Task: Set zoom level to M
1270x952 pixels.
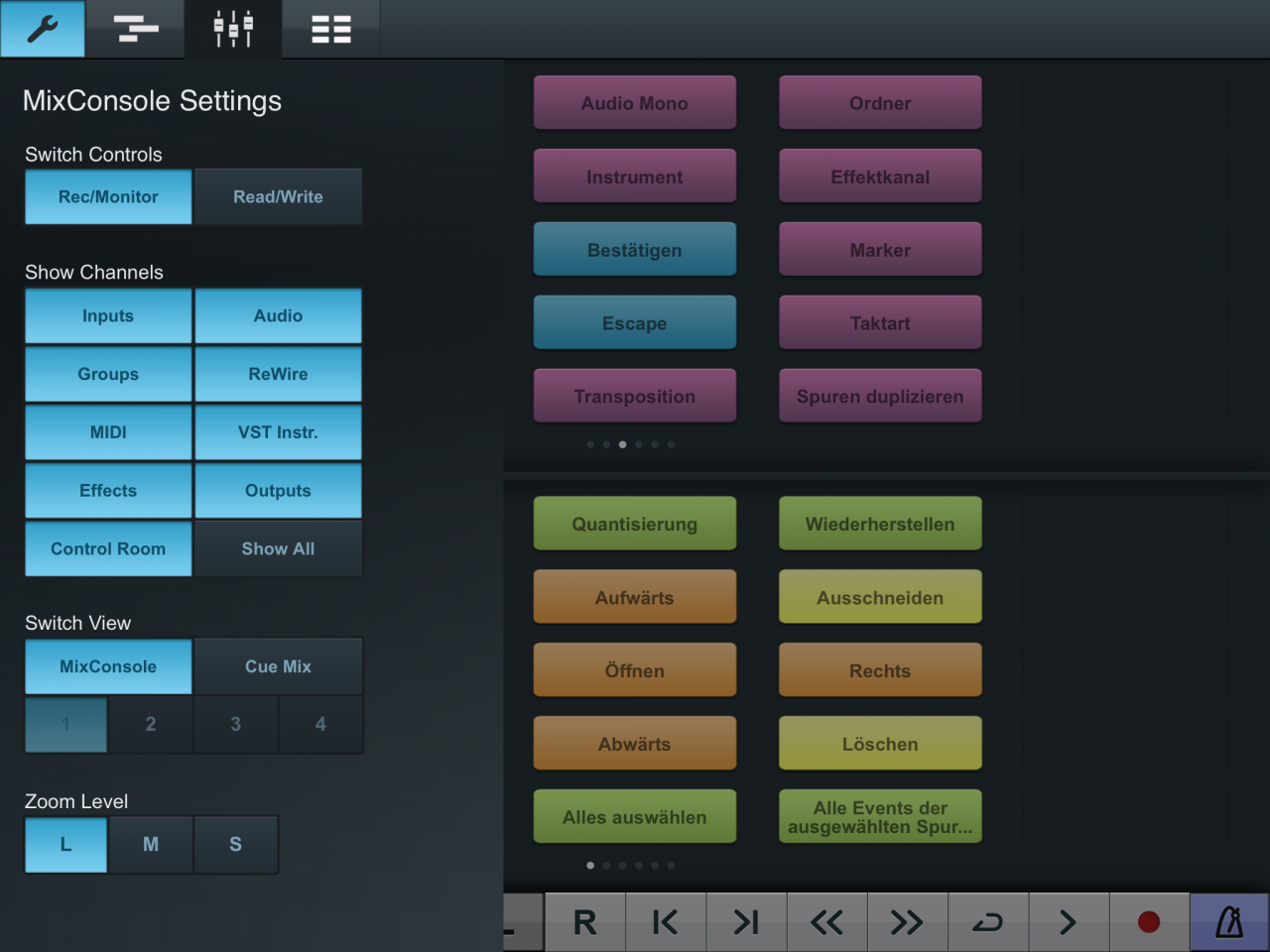Action: click(151, 844)
